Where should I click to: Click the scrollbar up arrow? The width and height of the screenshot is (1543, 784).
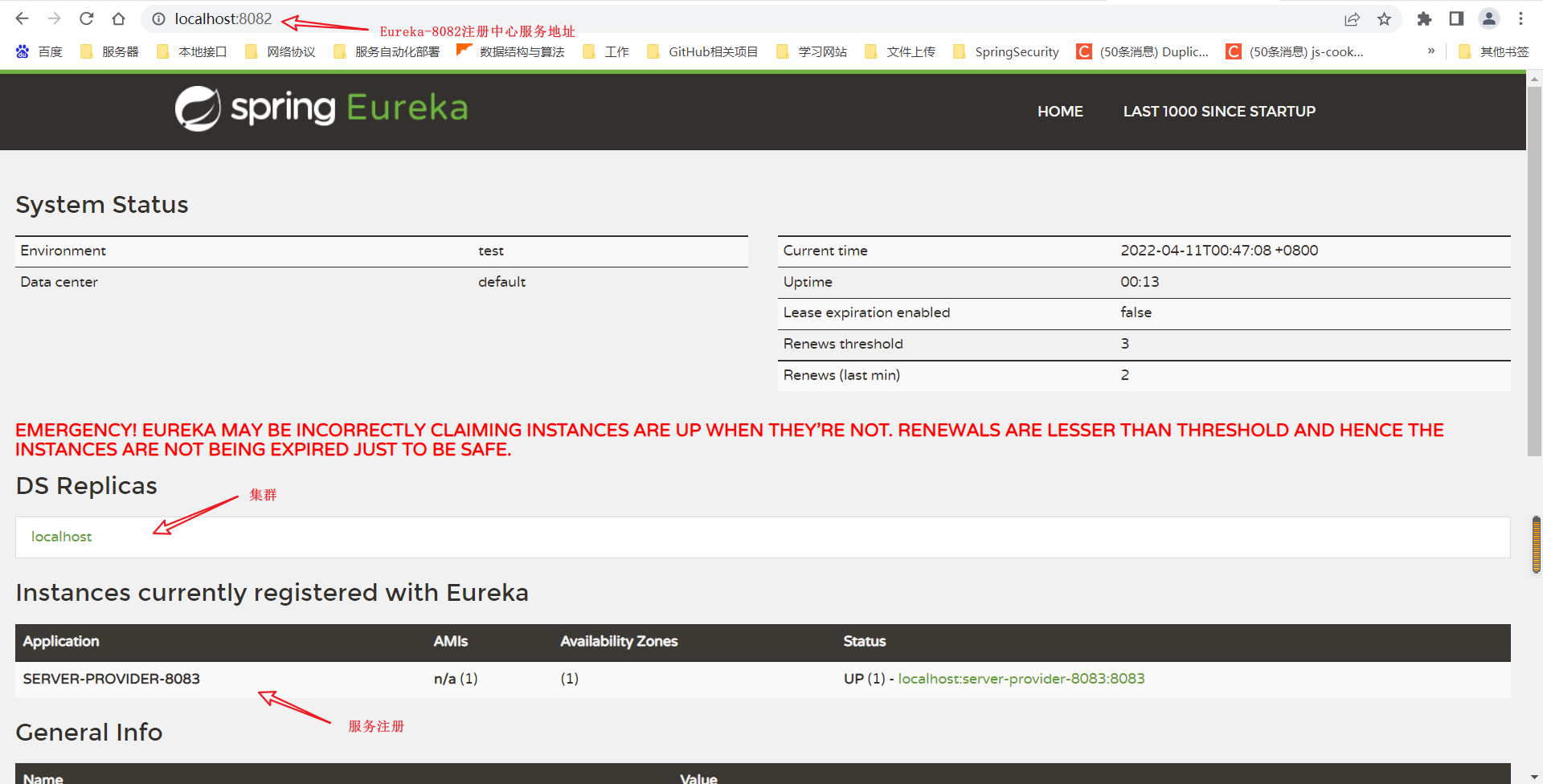tap(1534, 80)
